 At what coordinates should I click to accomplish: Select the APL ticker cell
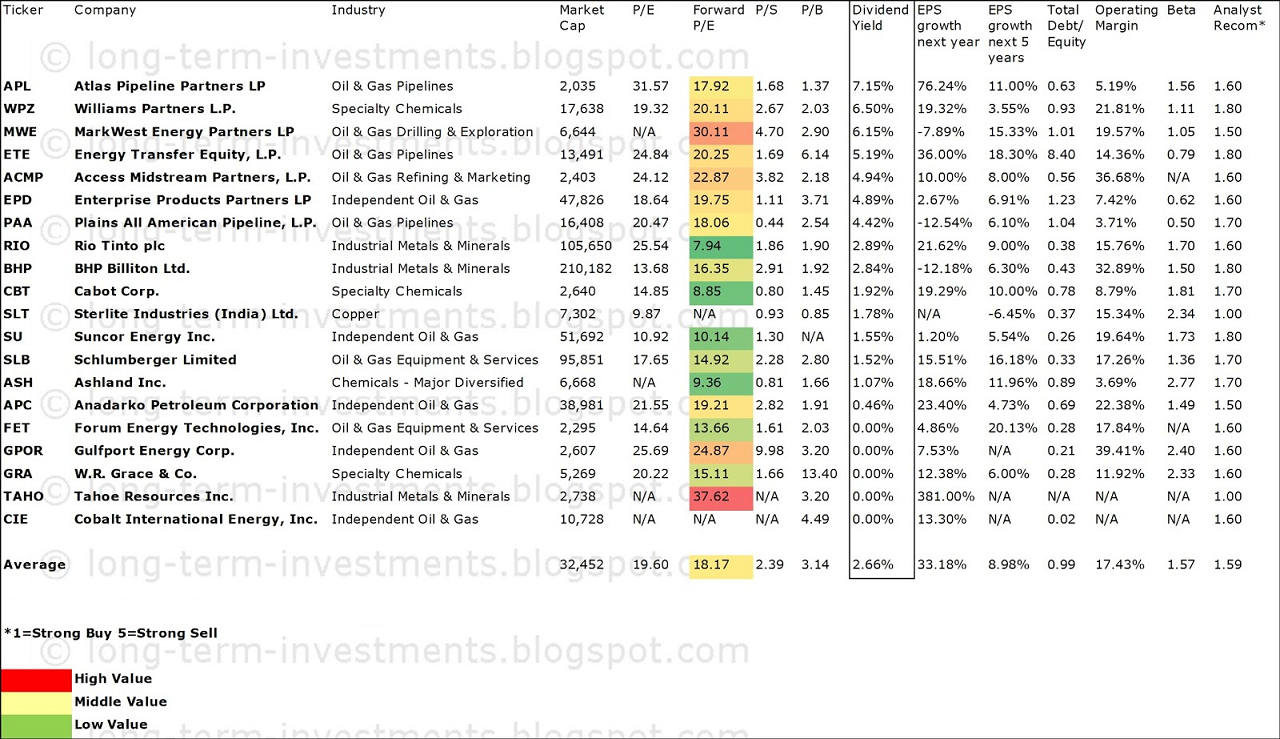[x=17, y=86]
